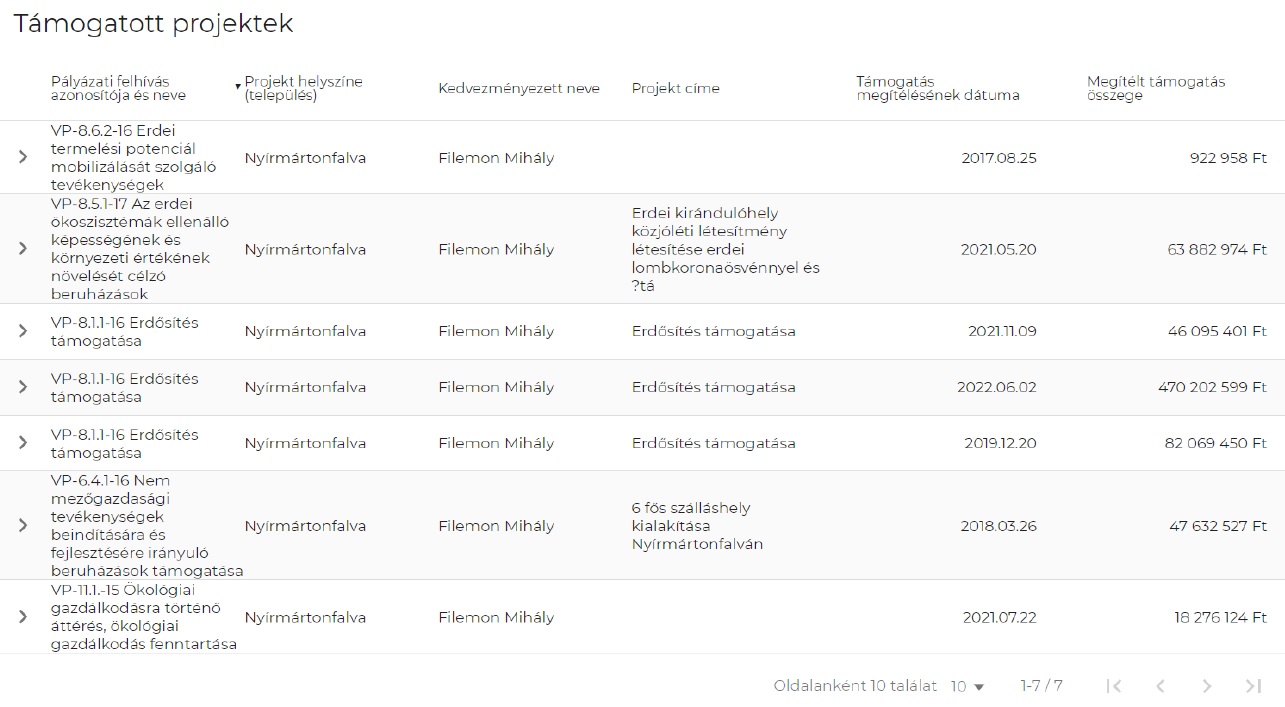
Task: Open the rows-per-page dropdown showing 10
Action: [967, 687]
